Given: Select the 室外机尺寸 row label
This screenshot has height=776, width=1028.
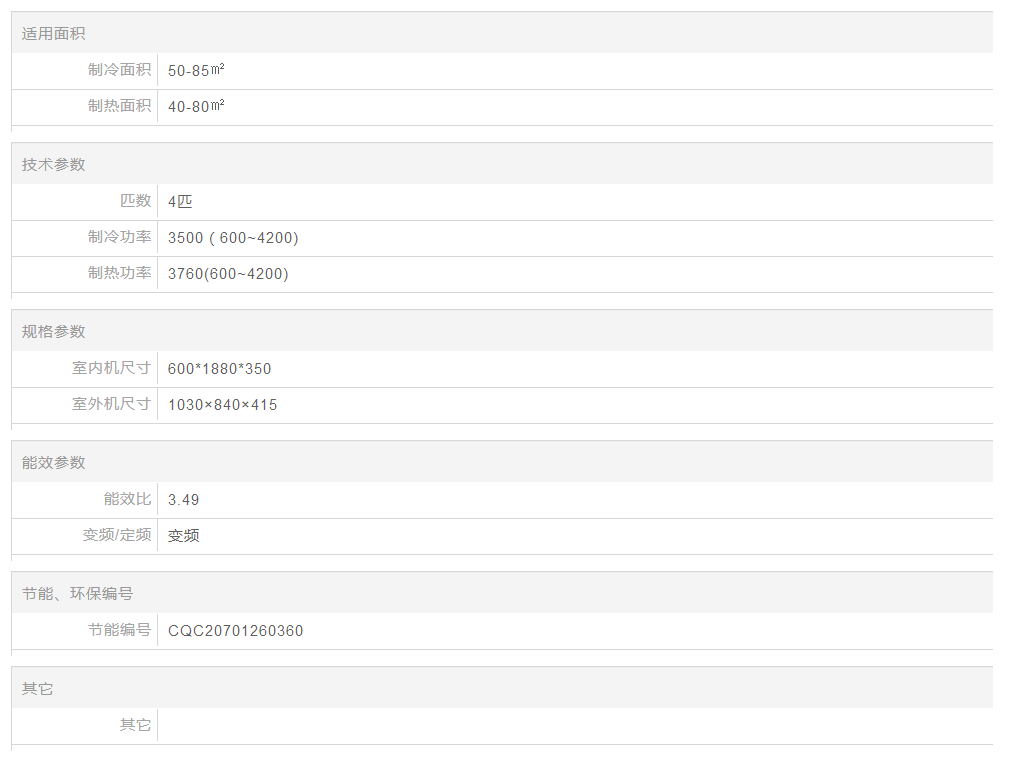Looking at the screenshot, I should click(111, 404).
